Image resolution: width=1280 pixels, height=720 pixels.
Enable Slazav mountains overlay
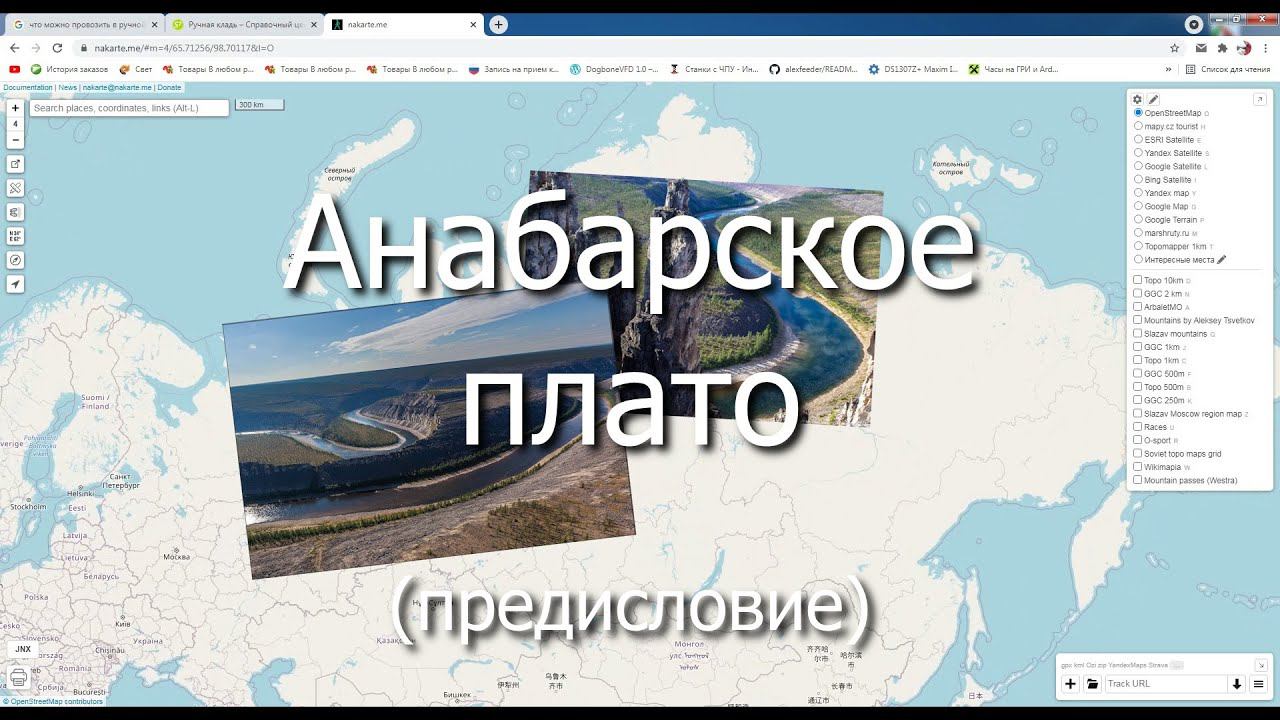(x=1137, y=334)
